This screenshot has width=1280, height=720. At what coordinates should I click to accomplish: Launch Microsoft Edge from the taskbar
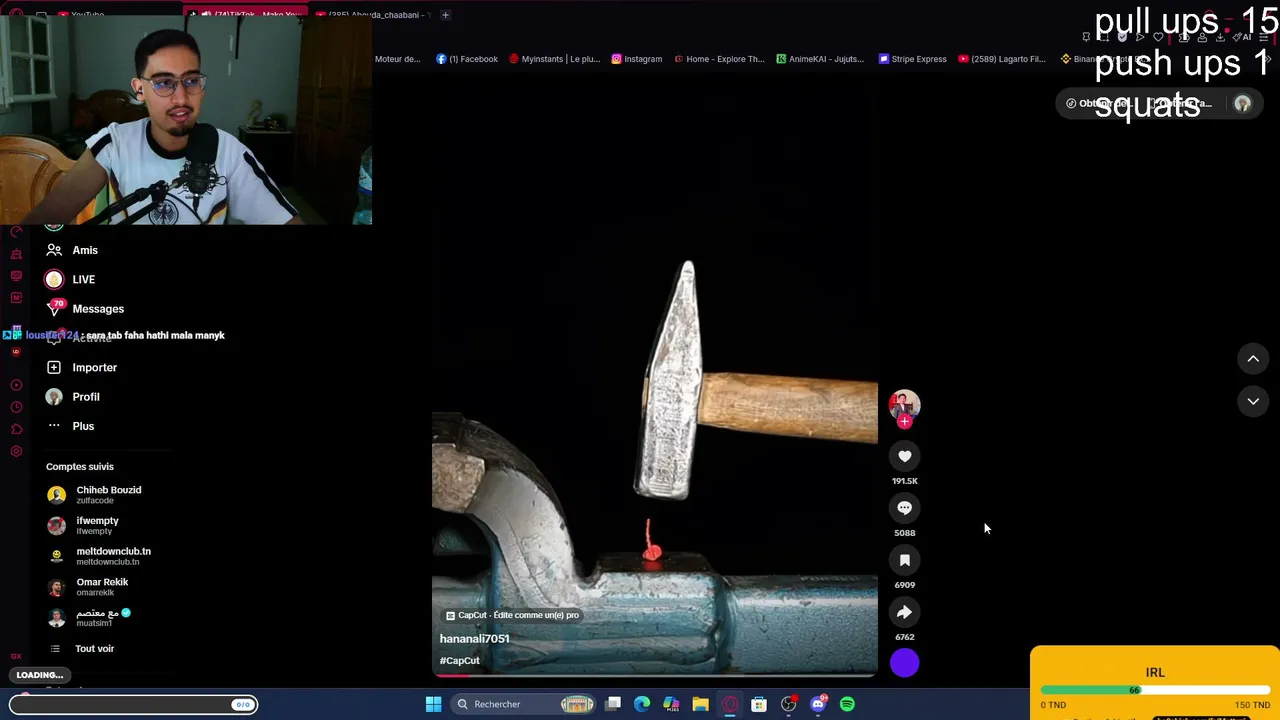pyautogui.click(x=642, y=704)
